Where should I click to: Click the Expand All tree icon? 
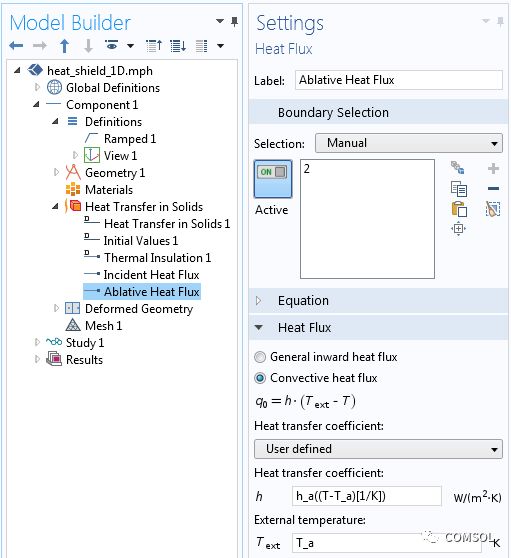[178, 46]
